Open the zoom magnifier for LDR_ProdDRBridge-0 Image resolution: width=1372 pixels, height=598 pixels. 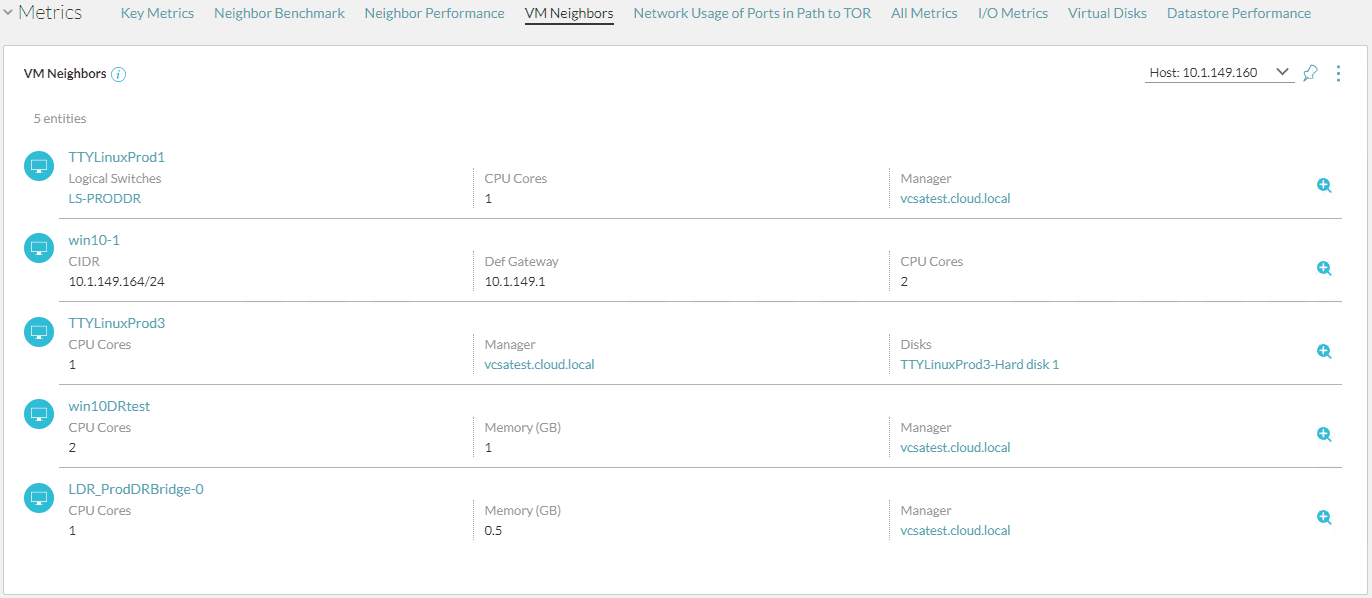coord(1323,517)
